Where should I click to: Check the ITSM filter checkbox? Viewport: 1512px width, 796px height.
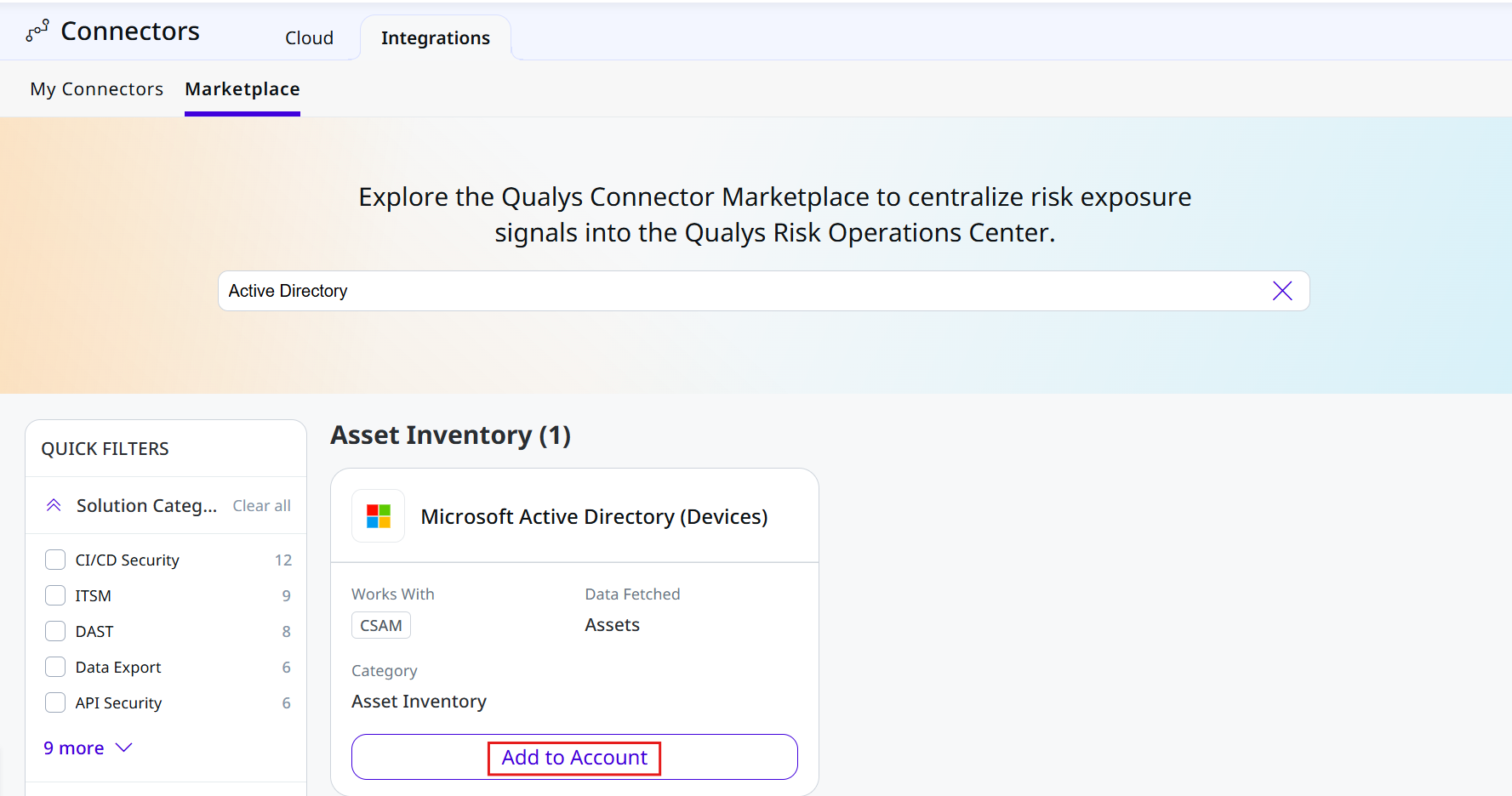(55, 595)
